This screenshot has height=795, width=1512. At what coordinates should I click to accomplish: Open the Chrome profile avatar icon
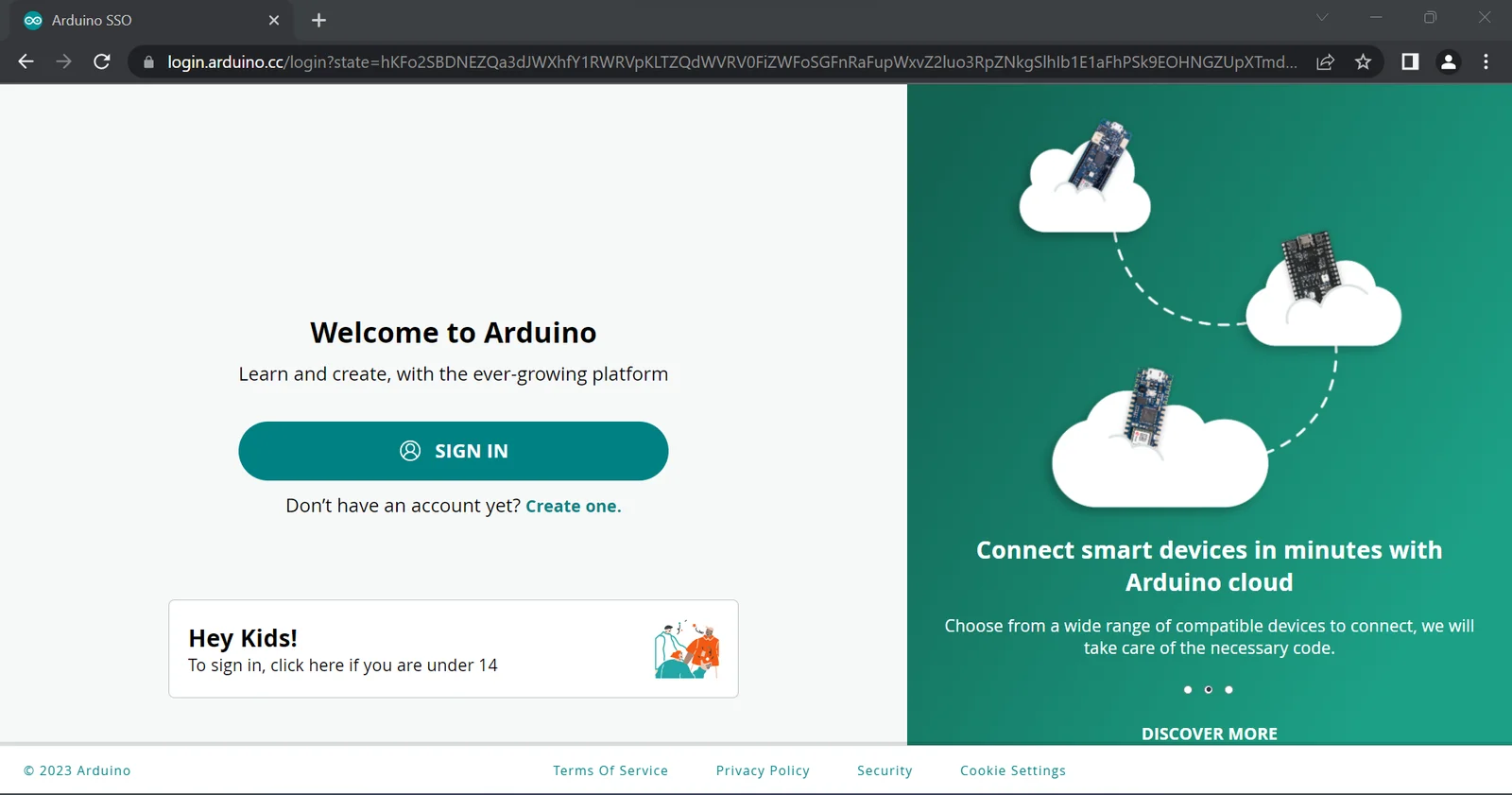click(x=1448, y=61)
